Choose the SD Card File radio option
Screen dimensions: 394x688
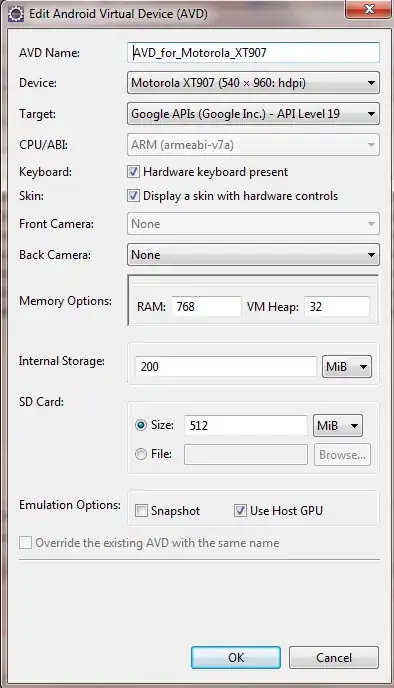click(x=141, y=454)
